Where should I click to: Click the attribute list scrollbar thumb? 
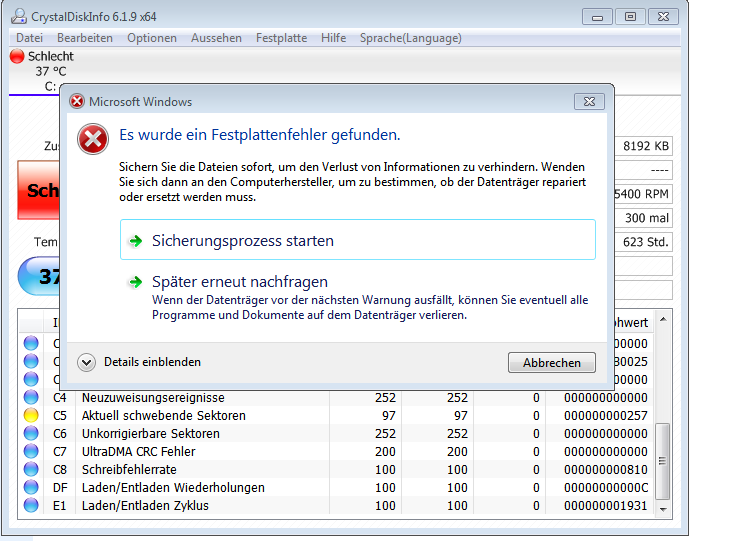pyautogui.click(x=663, y=461)
